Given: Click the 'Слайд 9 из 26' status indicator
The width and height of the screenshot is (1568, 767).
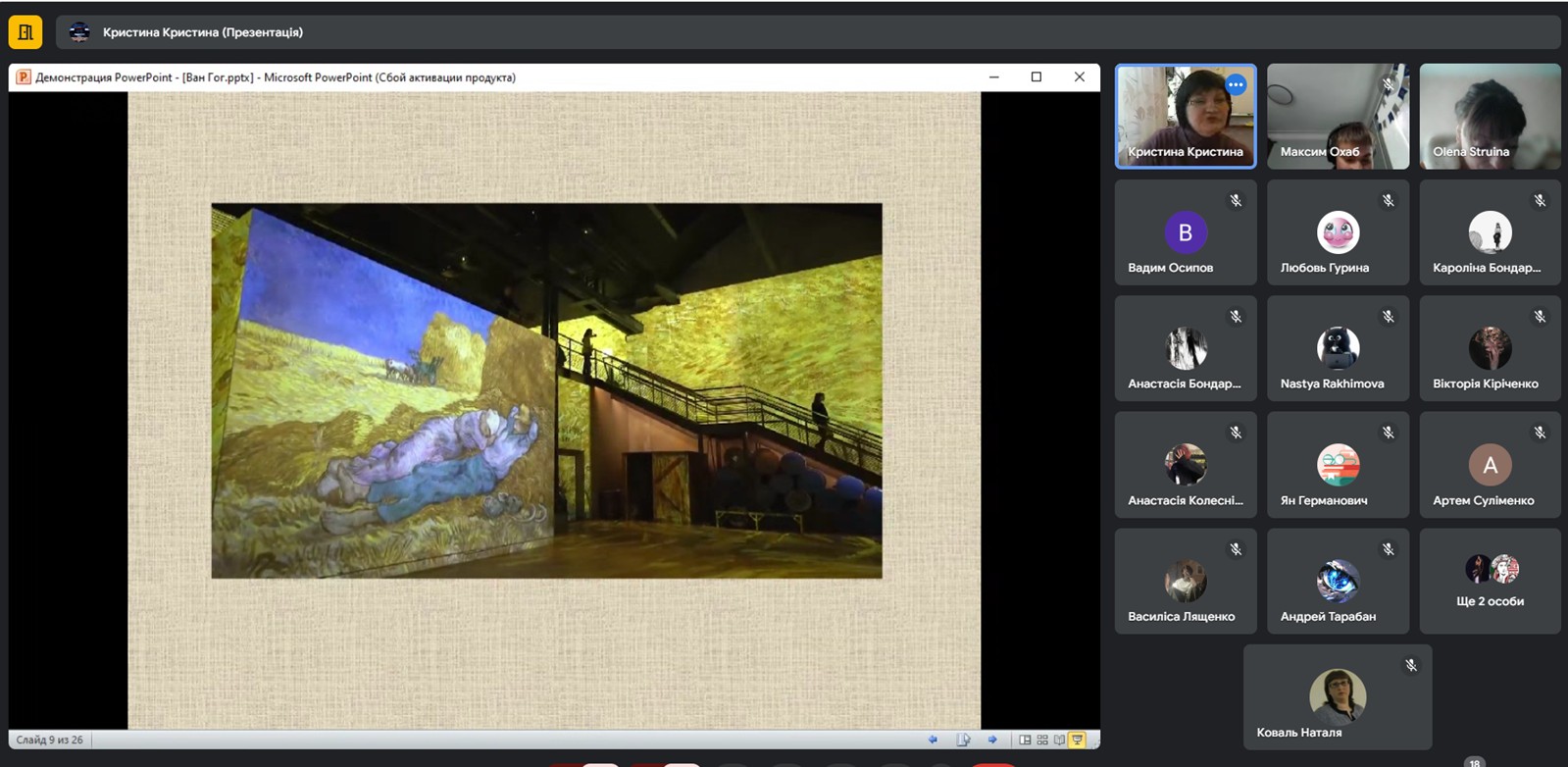Looking at the screenshot, I should point(50,740).
